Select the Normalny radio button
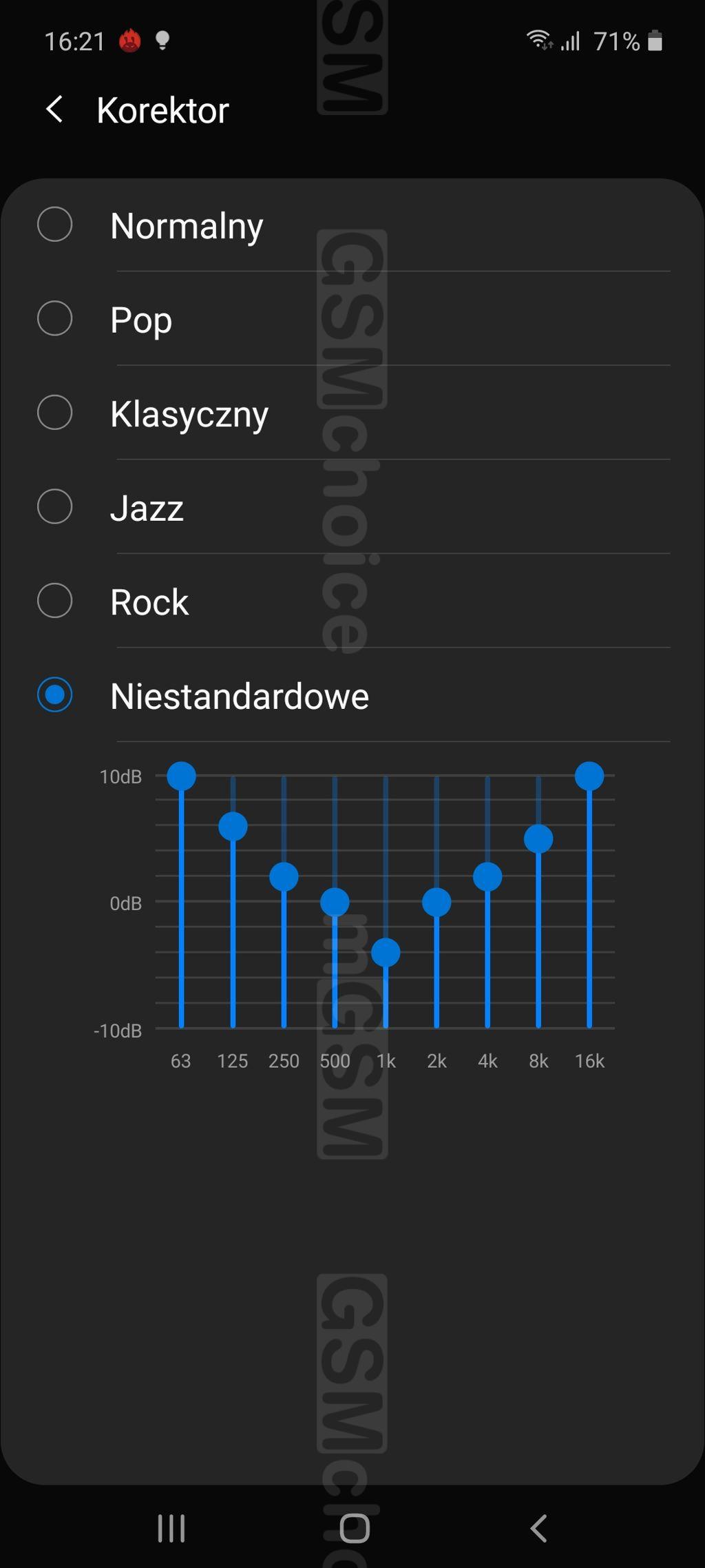The height and width of the screenshot is (1568, 705). [55, 225]
